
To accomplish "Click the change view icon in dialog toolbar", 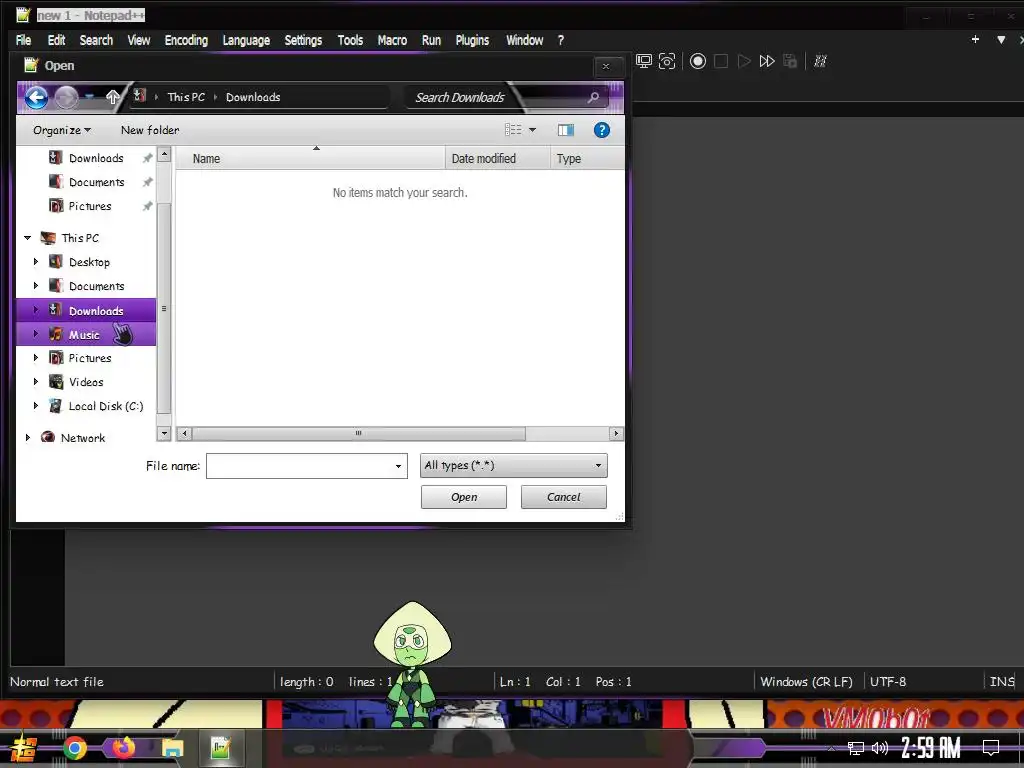I will pos(513,130).
